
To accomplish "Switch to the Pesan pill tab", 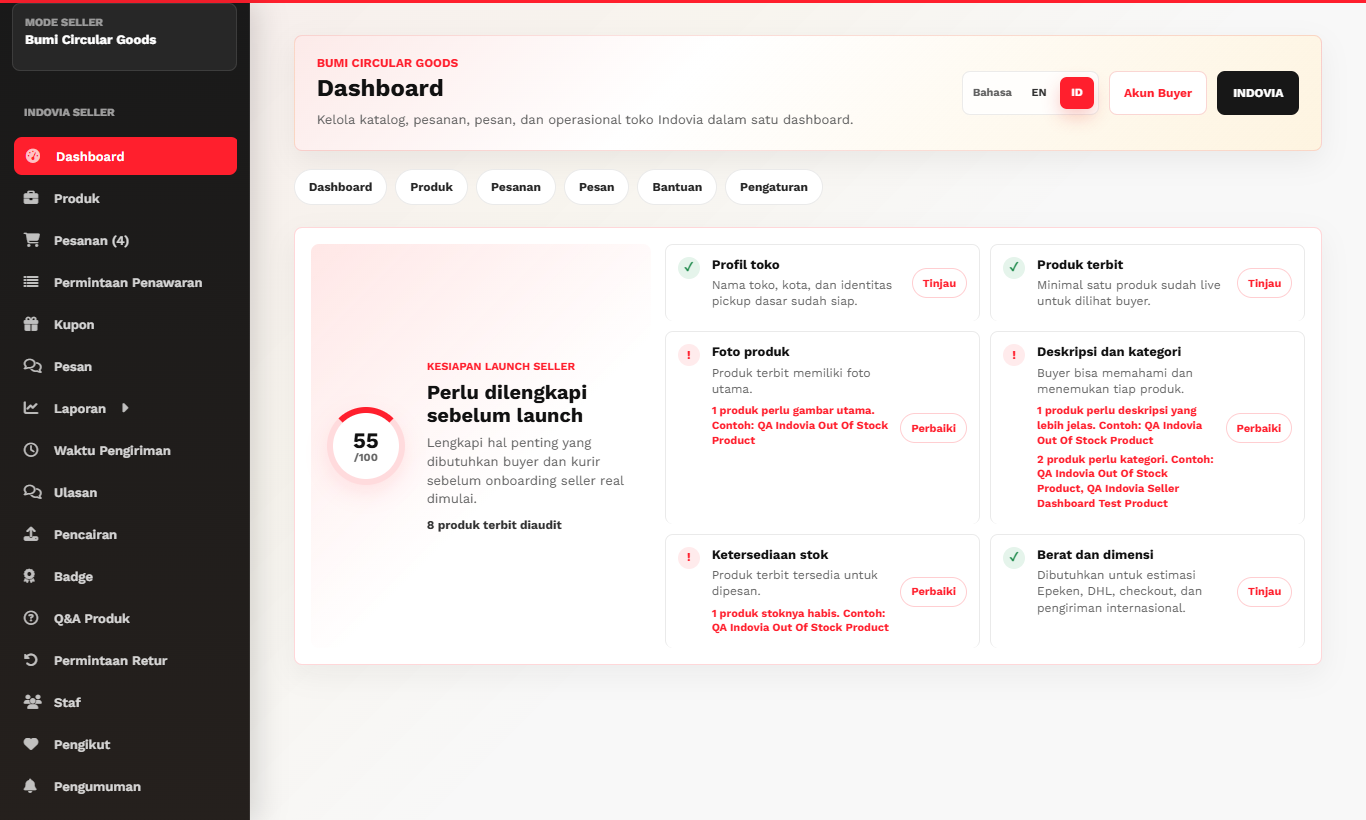I will [x=596, y=187].
